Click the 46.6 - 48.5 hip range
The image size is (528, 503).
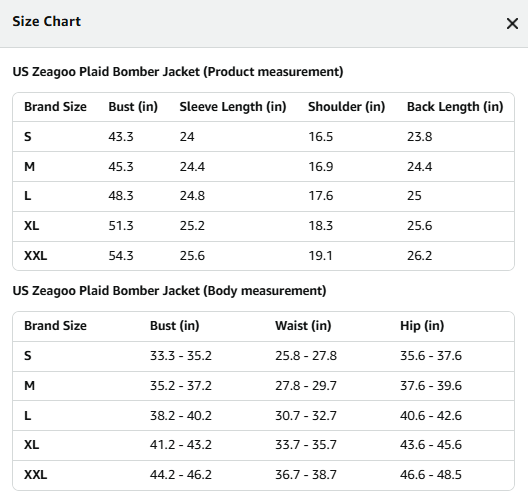tap(431, 475)
